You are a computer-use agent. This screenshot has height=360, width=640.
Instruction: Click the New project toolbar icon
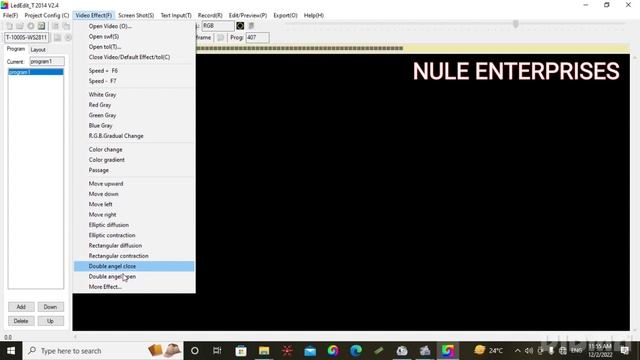point(9,26)
